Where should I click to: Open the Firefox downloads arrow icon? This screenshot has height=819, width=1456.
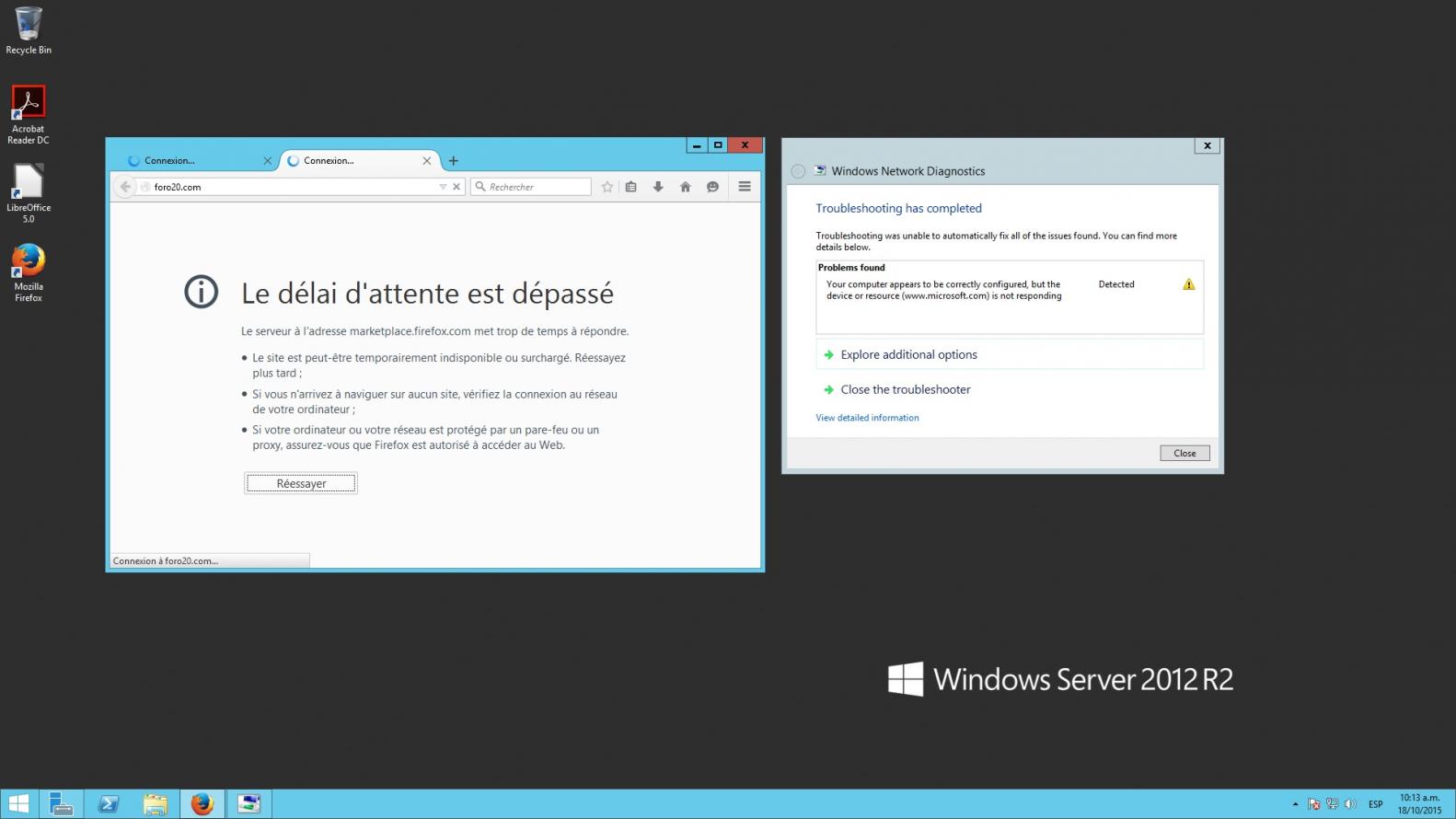tap(658, 187)
